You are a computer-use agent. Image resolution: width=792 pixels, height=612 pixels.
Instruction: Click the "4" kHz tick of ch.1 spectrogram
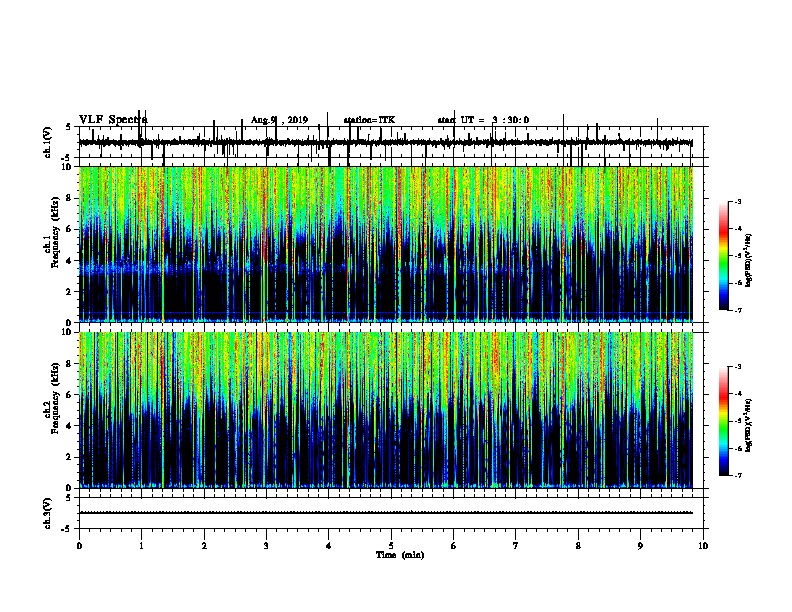tap(70, 261)
